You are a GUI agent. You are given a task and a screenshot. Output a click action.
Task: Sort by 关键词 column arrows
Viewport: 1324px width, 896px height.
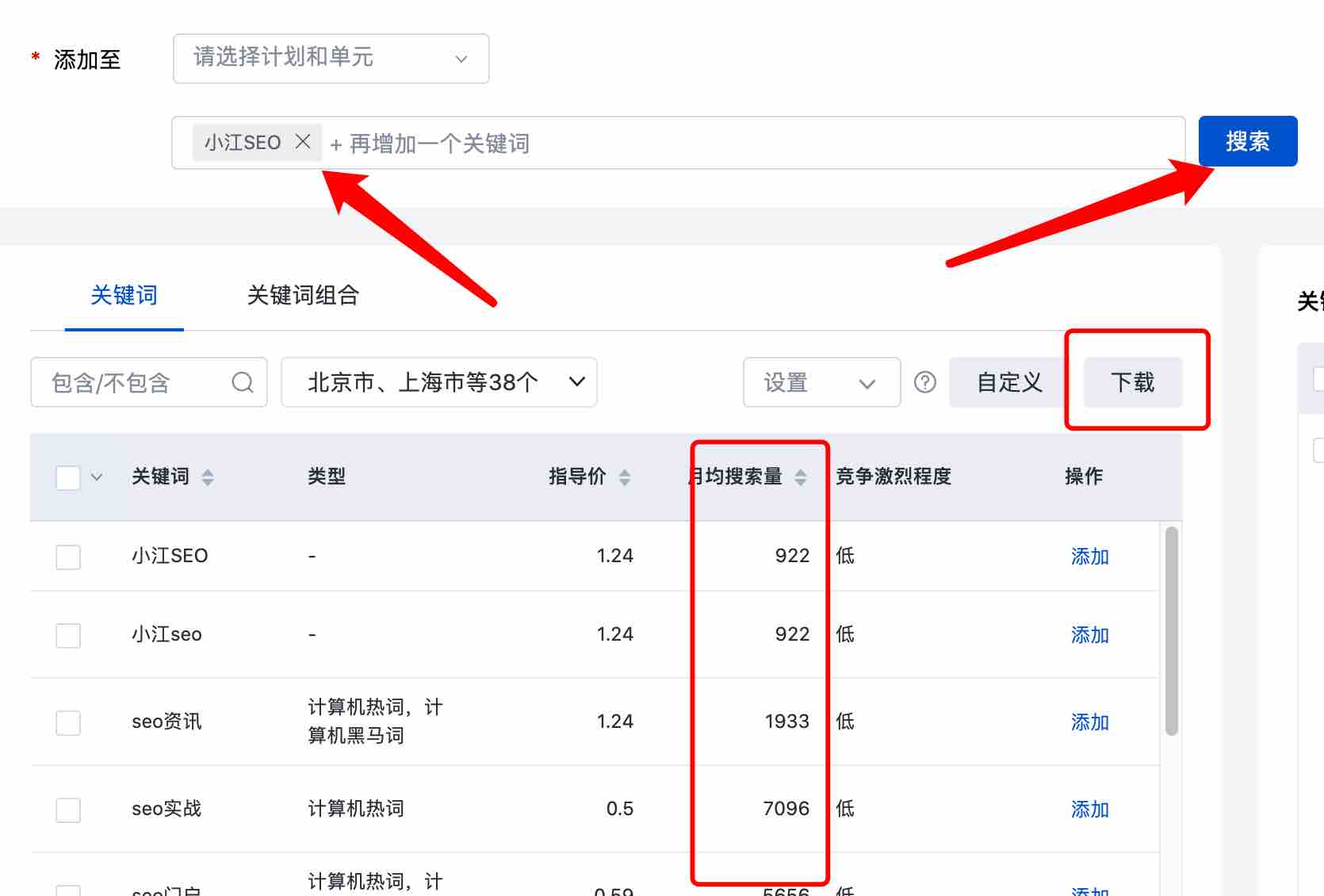(208, 477)
